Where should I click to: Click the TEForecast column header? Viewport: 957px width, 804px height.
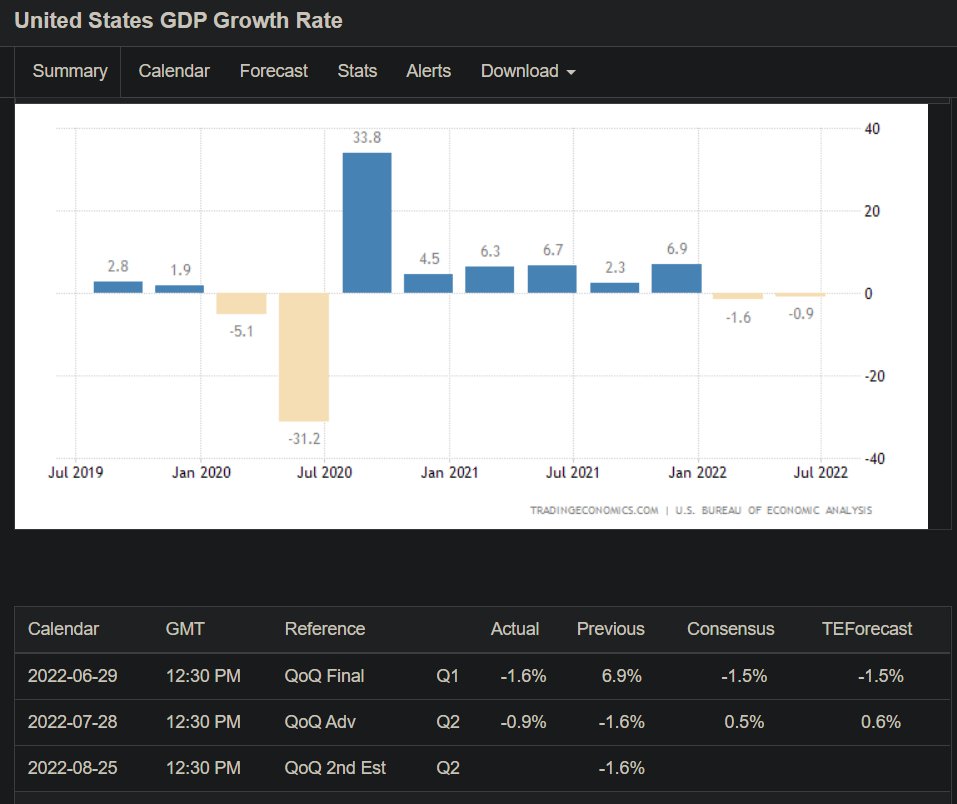click(867, 629)
